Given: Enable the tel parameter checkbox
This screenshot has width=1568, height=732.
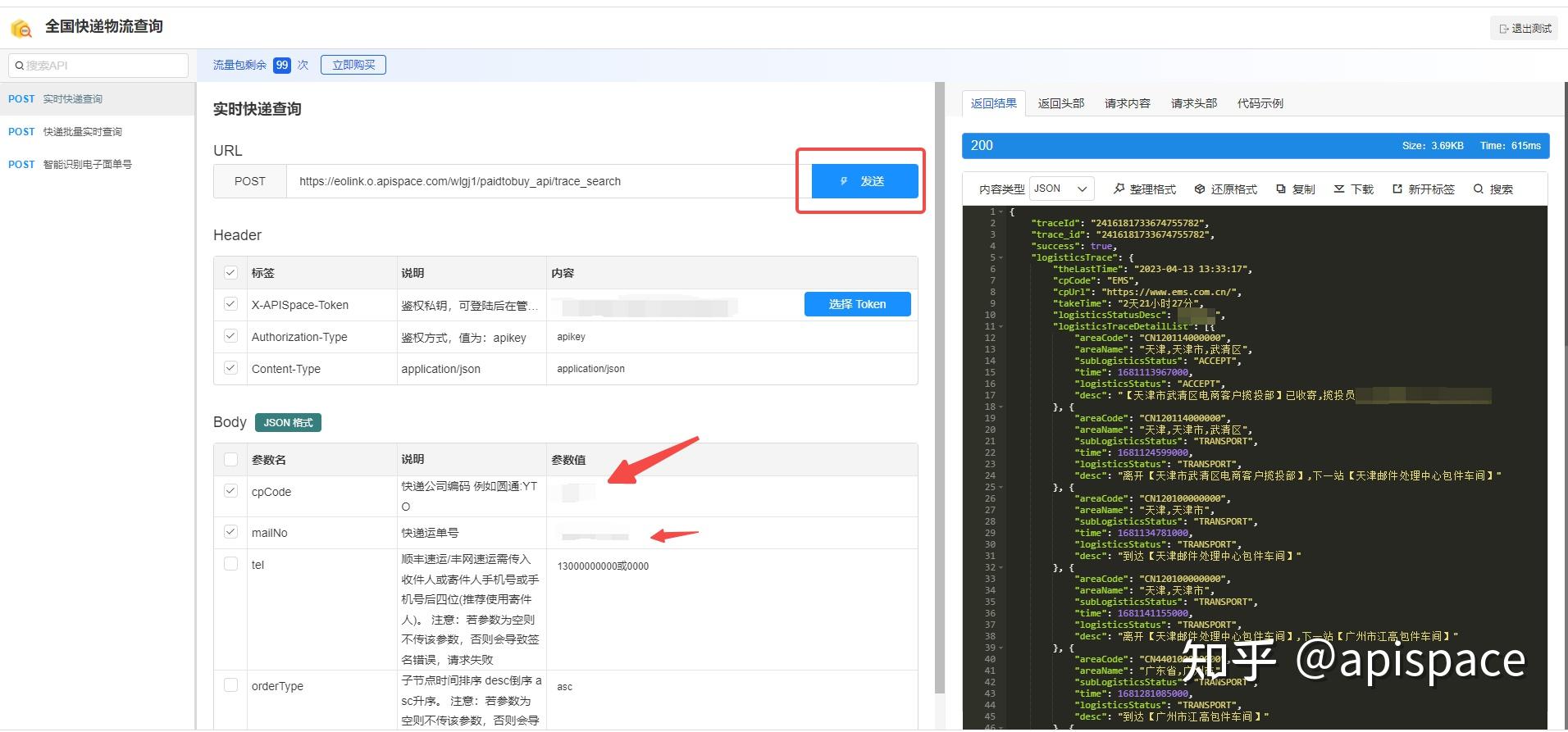Looking at the screenshot, I should tap(230, 564).
